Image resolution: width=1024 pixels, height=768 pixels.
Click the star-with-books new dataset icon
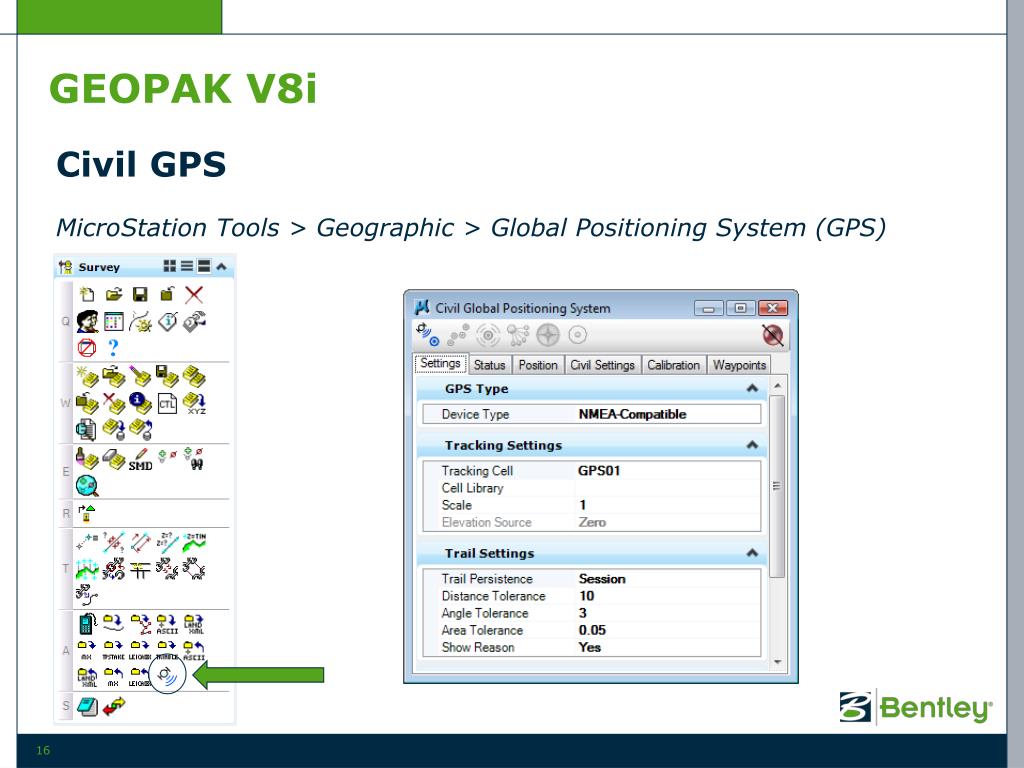click(x=87, y=376)
